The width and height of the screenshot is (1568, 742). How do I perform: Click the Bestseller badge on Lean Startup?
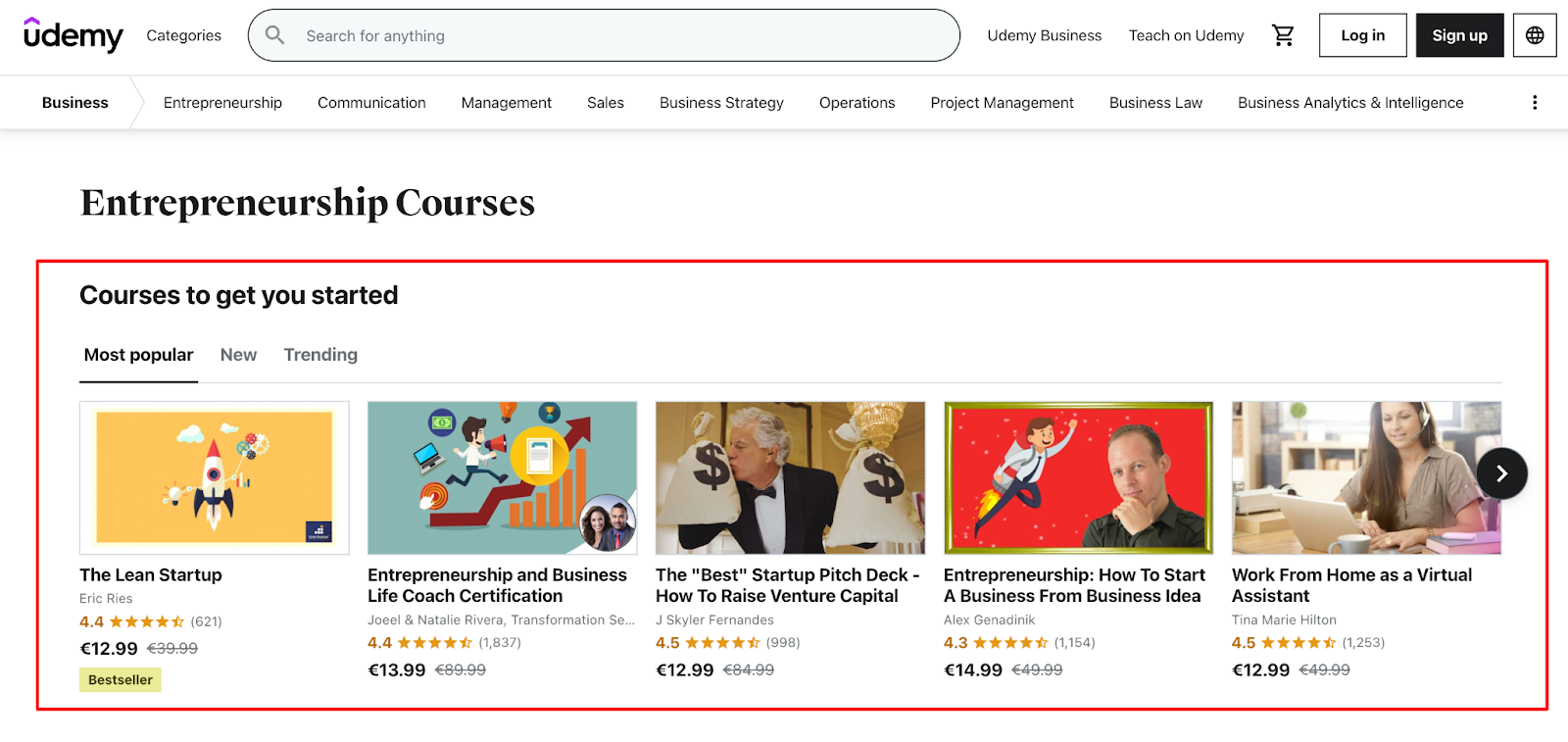coord(121,680)
